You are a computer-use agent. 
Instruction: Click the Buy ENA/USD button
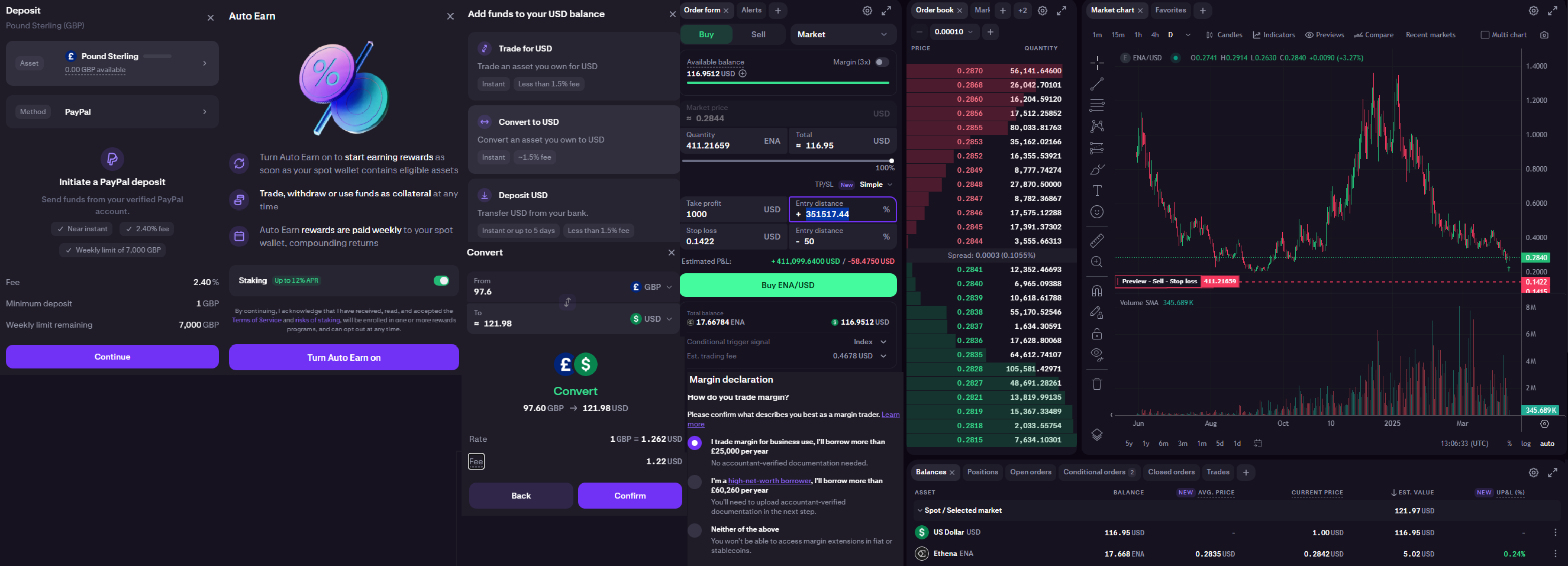788,285
